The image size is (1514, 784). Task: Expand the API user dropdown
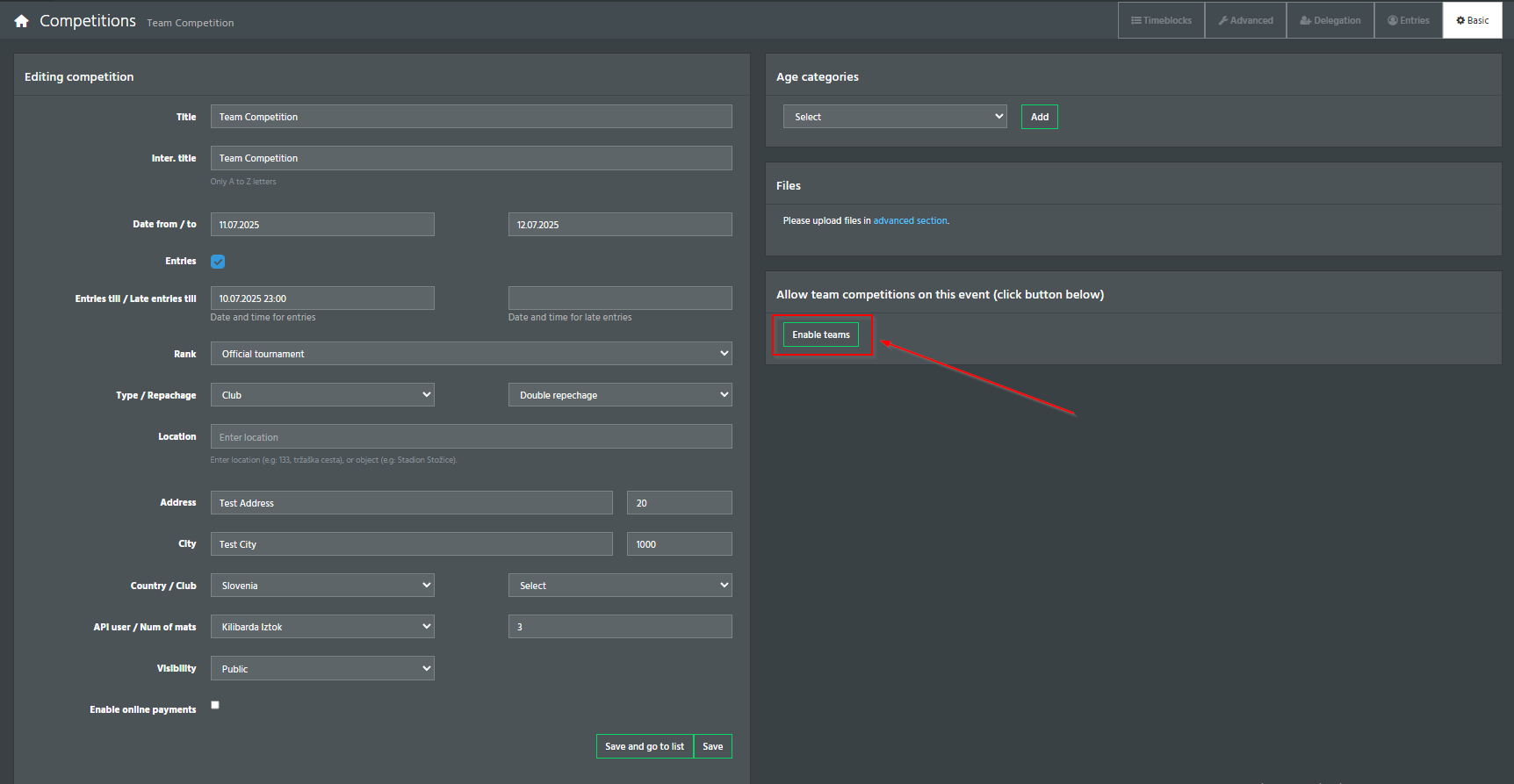click(x=322, y=627)
